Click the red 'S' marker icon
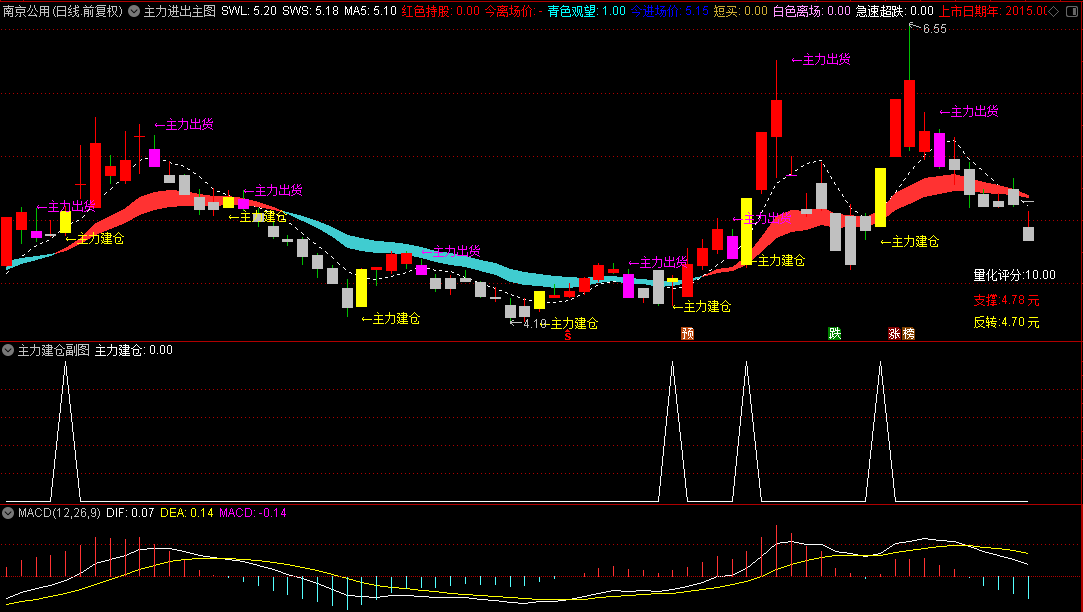The image size is (1083, 612). tap(568, 335)
